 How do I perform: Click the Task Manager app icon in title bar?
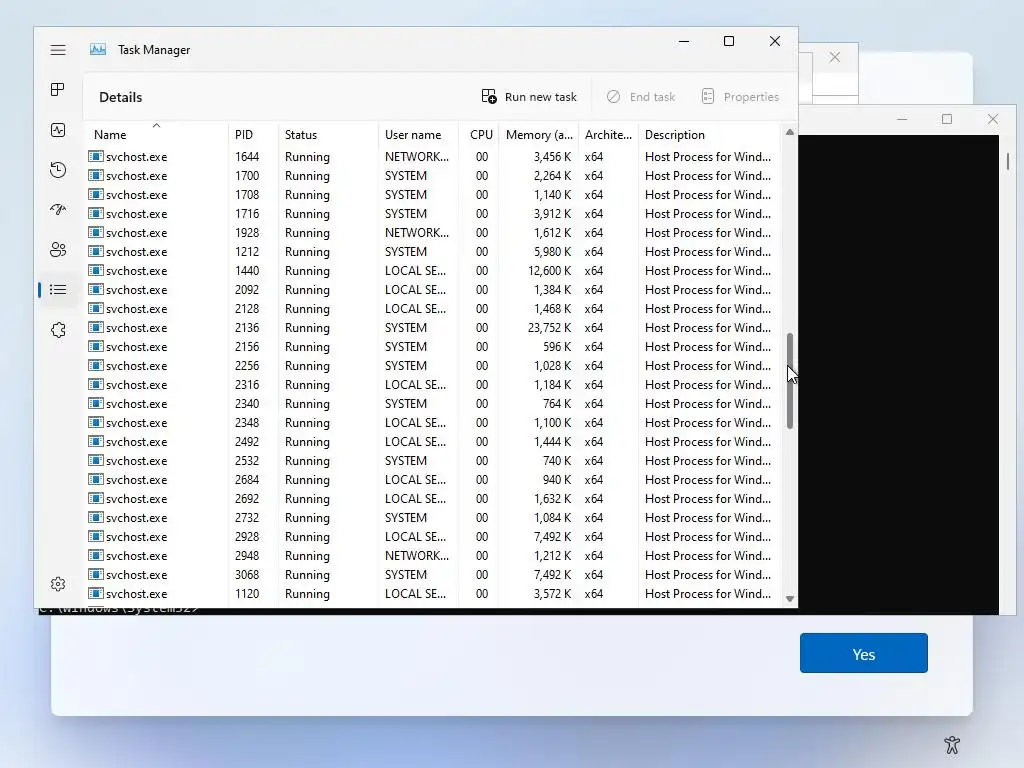point(98,50)
